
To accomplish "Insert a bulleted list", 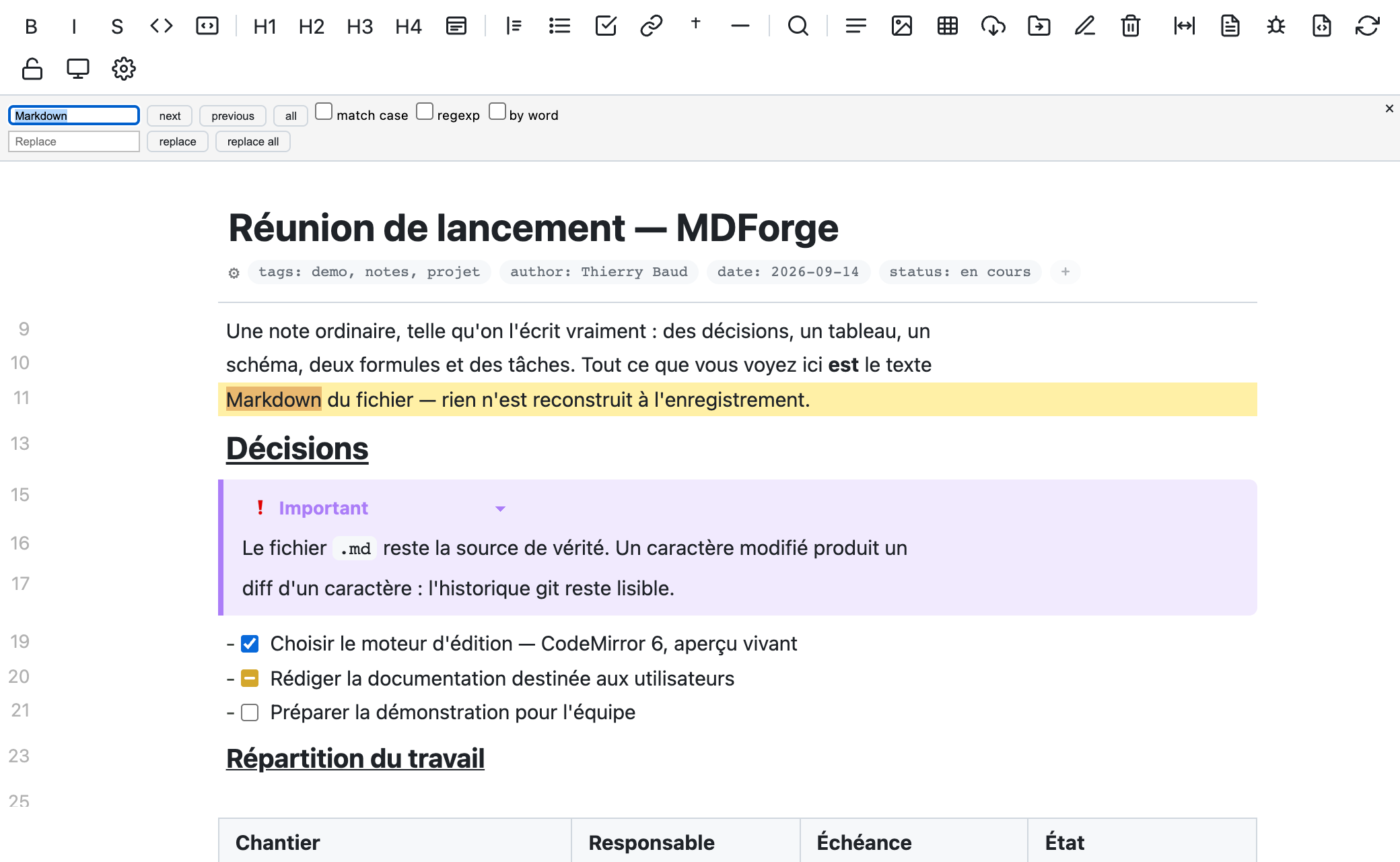I will 560,26.
